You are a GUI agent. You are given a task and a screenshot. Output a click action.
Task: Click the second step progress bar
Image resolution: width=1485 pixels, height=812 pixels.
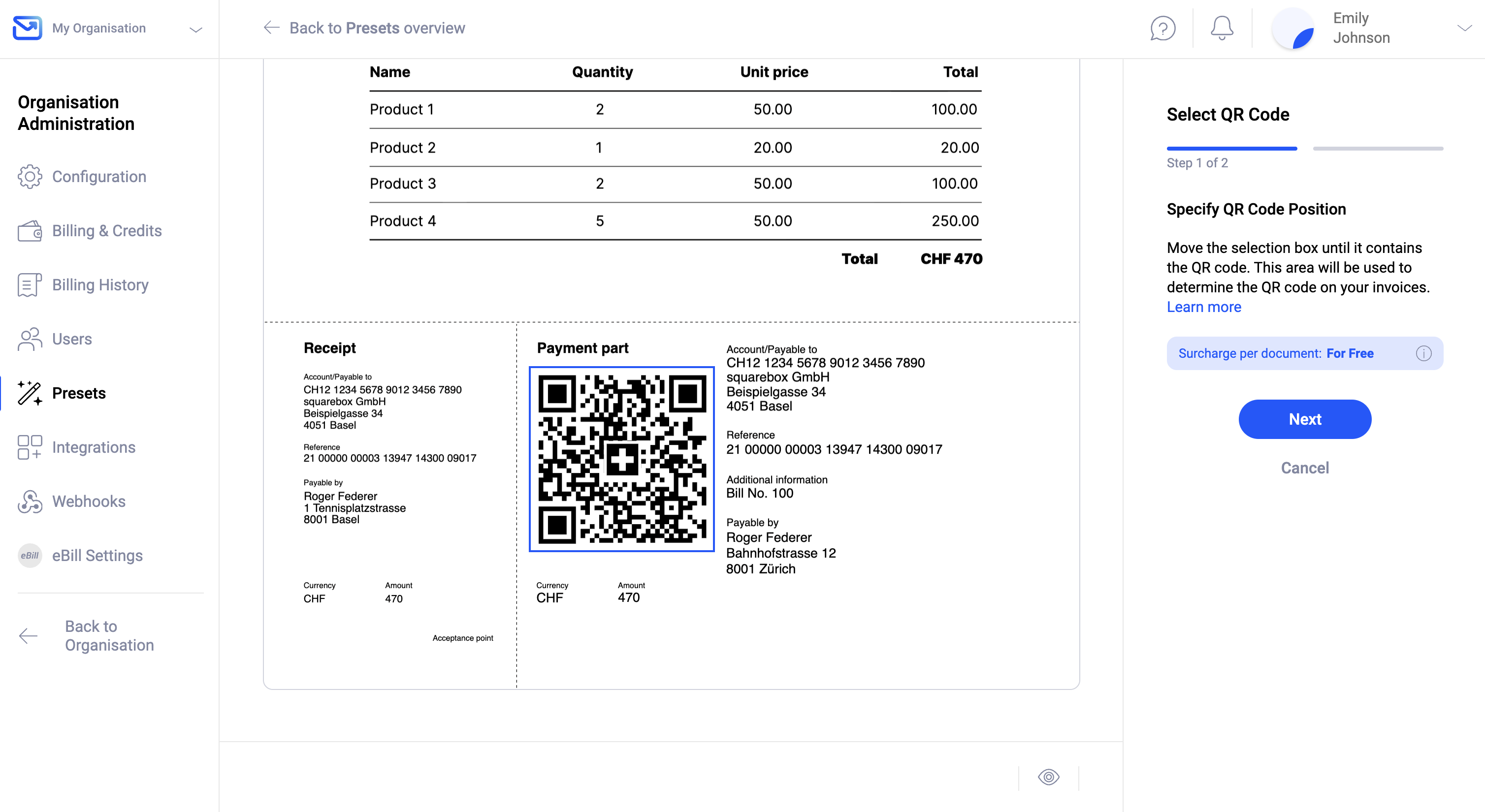pyautogui.click(x=1378, y=149)
